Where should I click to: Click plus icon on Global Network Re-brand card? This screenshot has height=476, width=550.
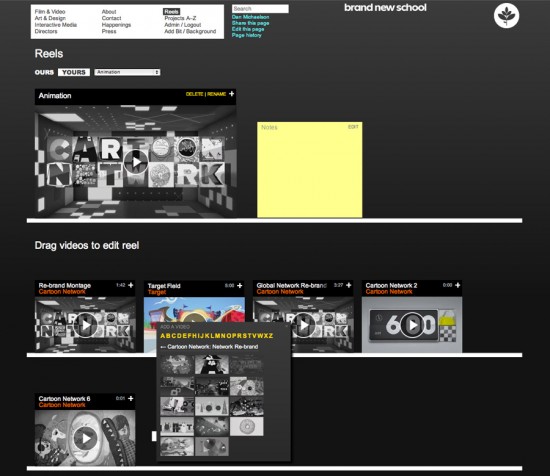[349, 285]
